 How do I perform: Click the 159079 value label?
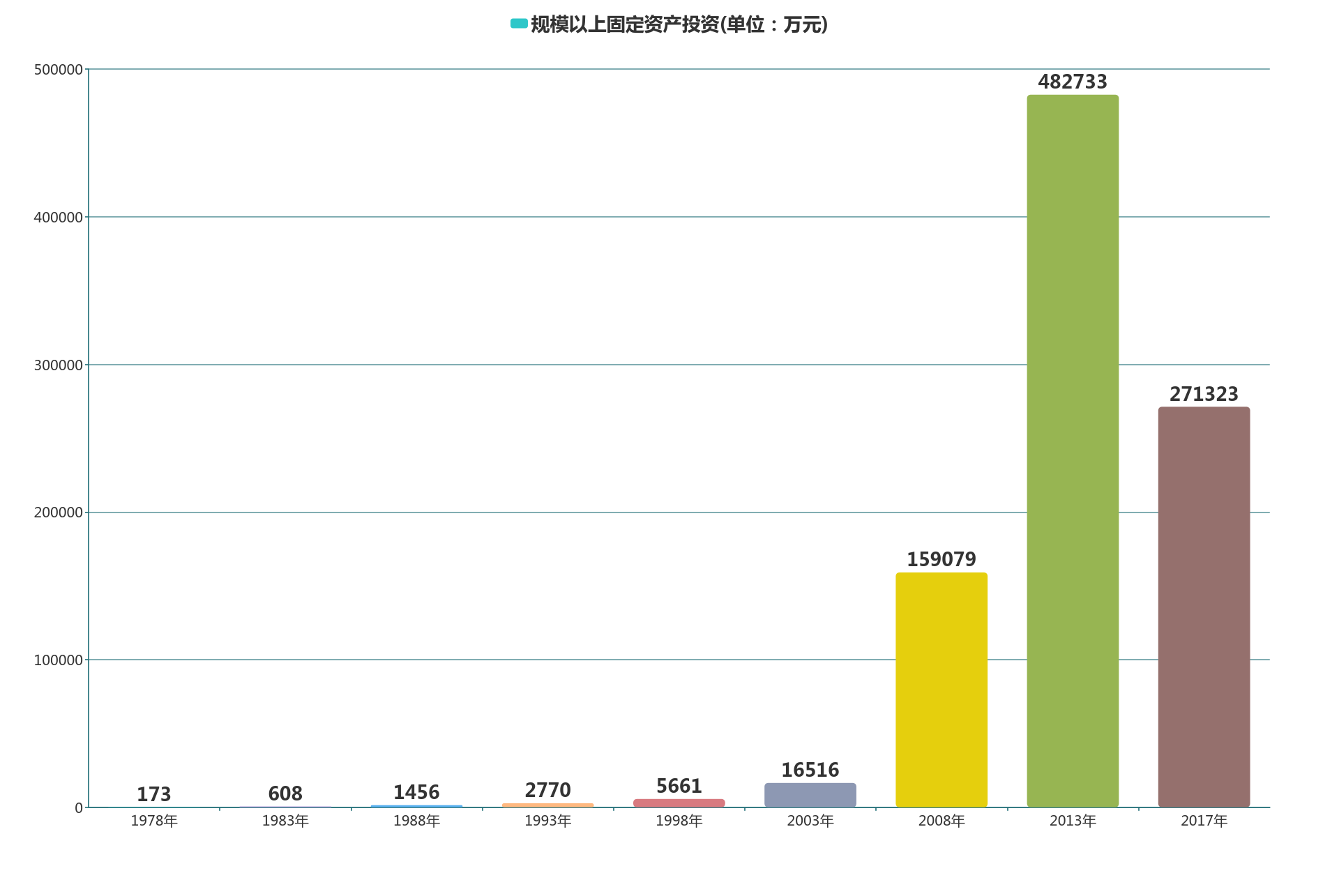pyautogui.click(x=941, y=559)
